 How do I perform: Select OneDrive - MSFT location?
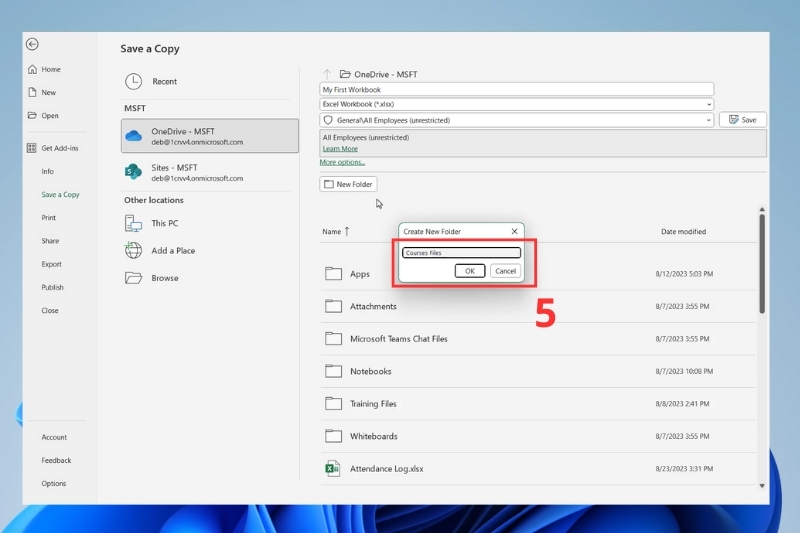(210, 136)
